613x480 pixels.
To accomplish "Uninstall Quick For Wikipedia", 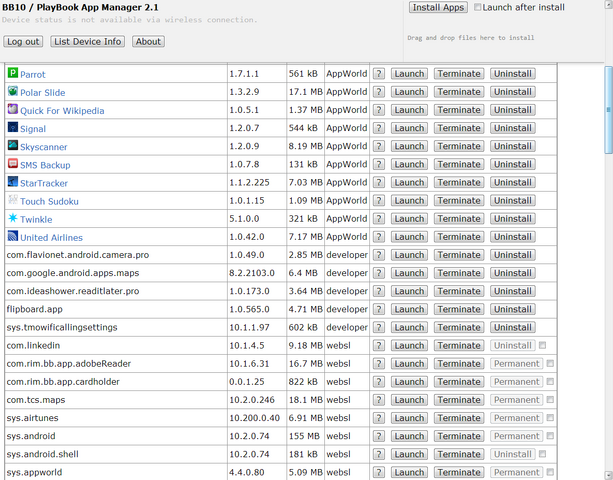I will coord(513,110).
